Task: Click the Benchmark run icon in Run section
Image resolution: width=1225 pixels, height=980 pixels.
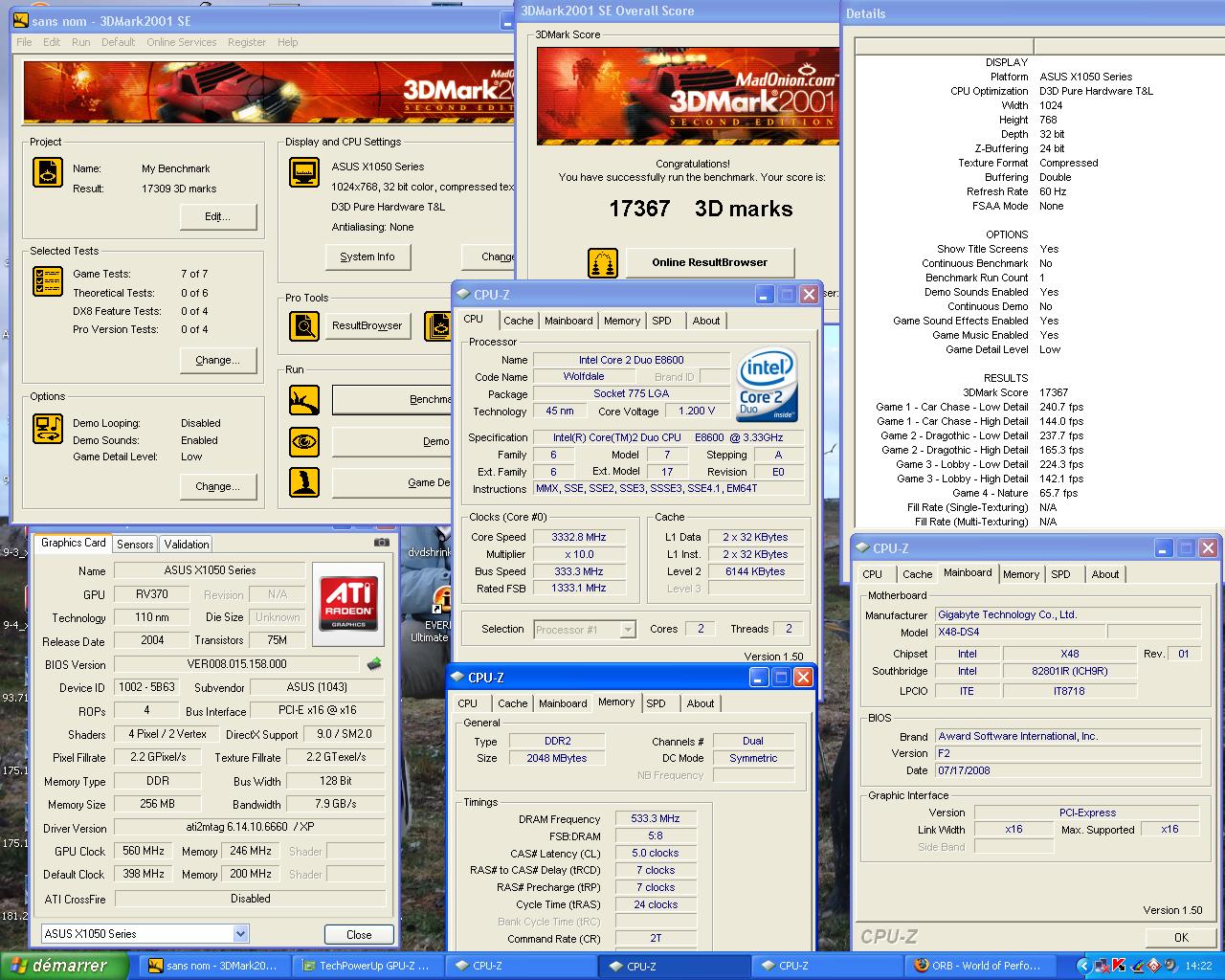Action: (304, 400)
